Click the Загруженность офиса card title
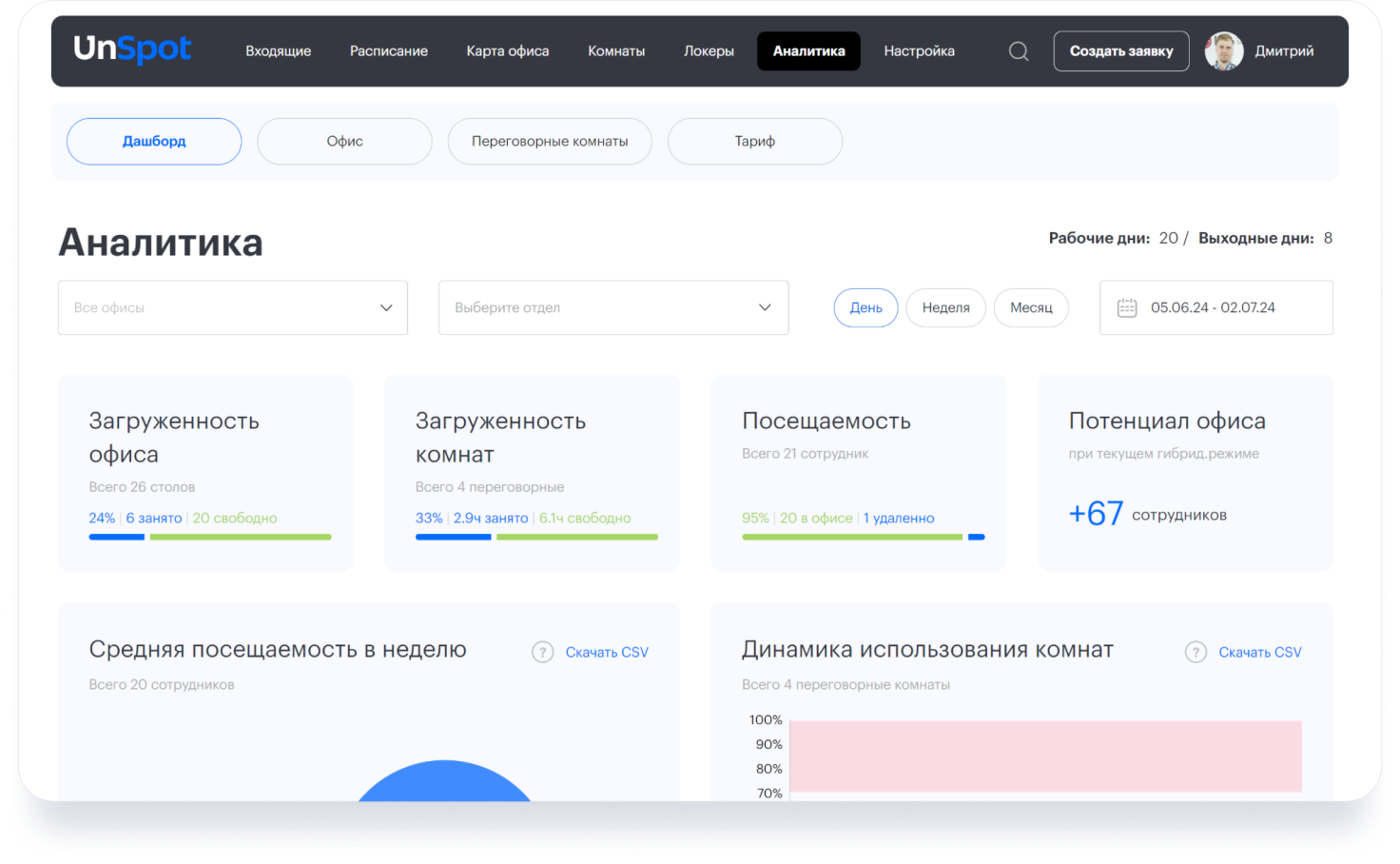Screen dimensions: 1400x864 tap(174, 437)
